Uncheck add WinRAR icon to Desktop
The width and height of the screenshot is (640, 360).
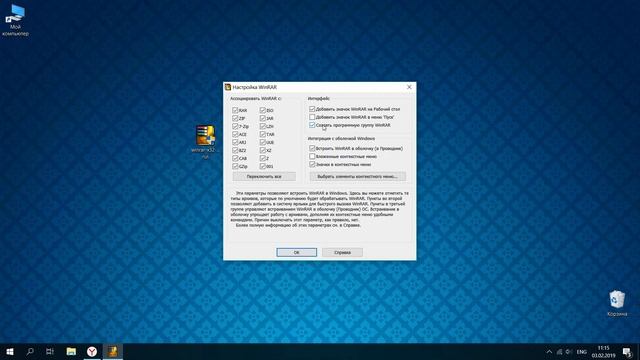coord(312,109)
